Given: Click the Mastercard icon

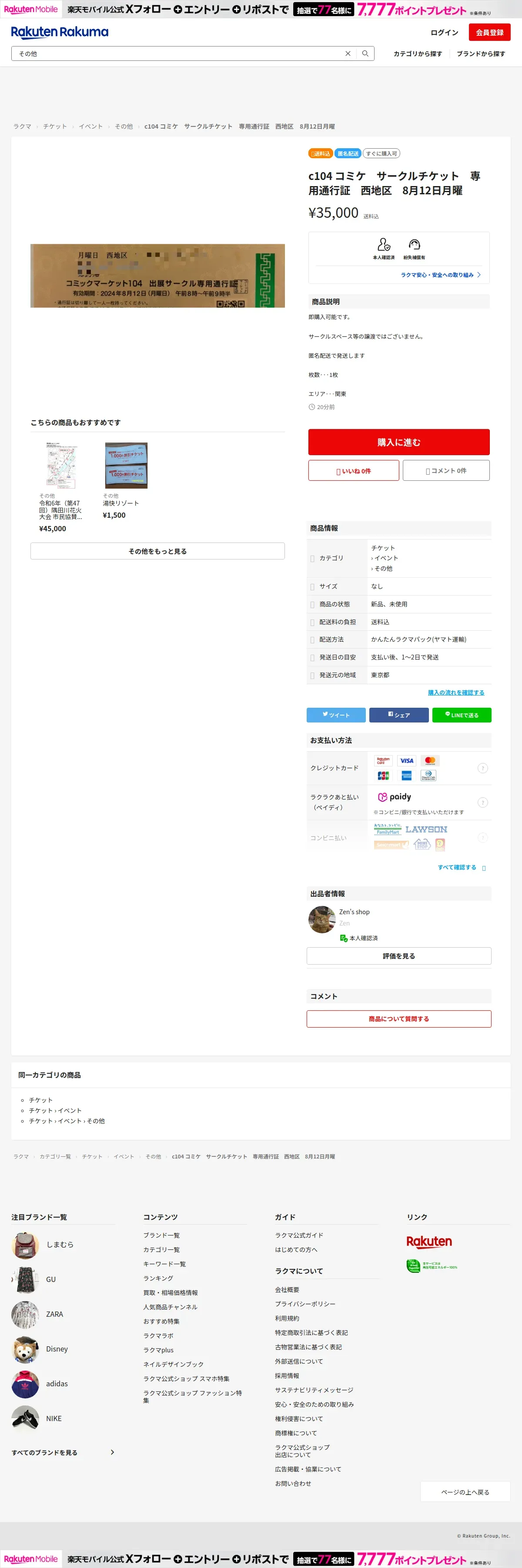Looking at the screenshot, I should coord(430,760).
